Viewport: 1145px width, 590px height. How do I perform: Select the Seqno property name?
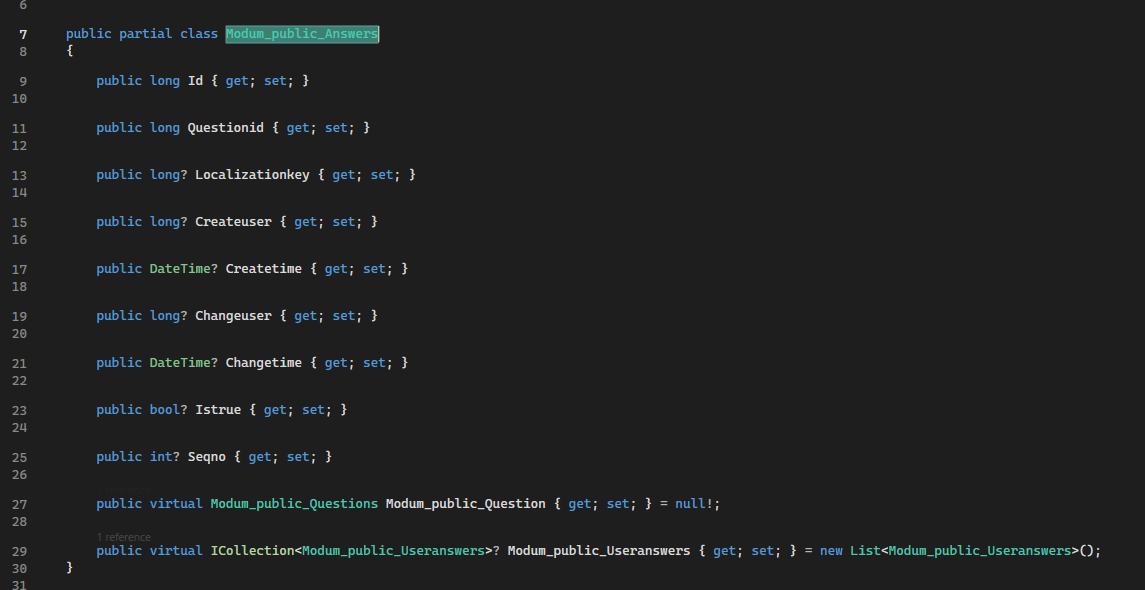(207, 456)
